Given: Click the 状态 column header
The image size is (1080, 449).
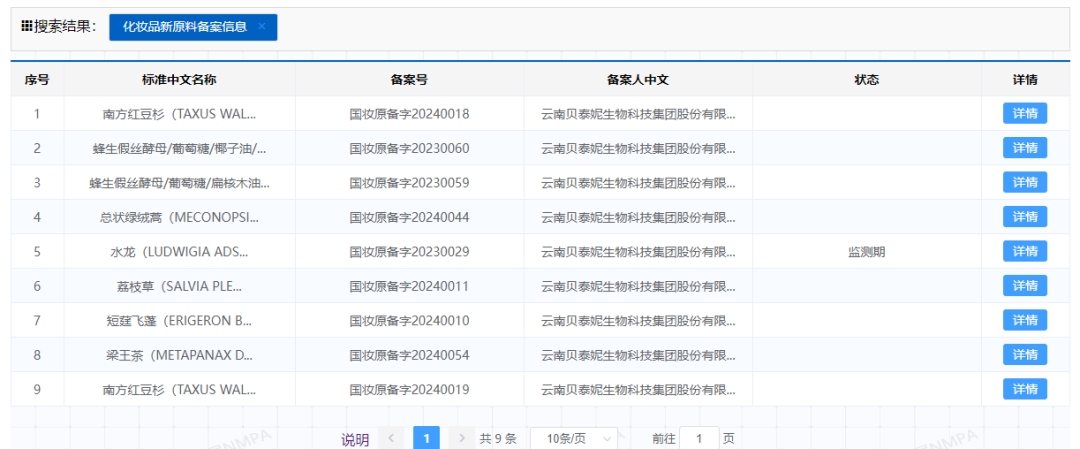Looking at the screenshot, I should [x=866, y=80].
